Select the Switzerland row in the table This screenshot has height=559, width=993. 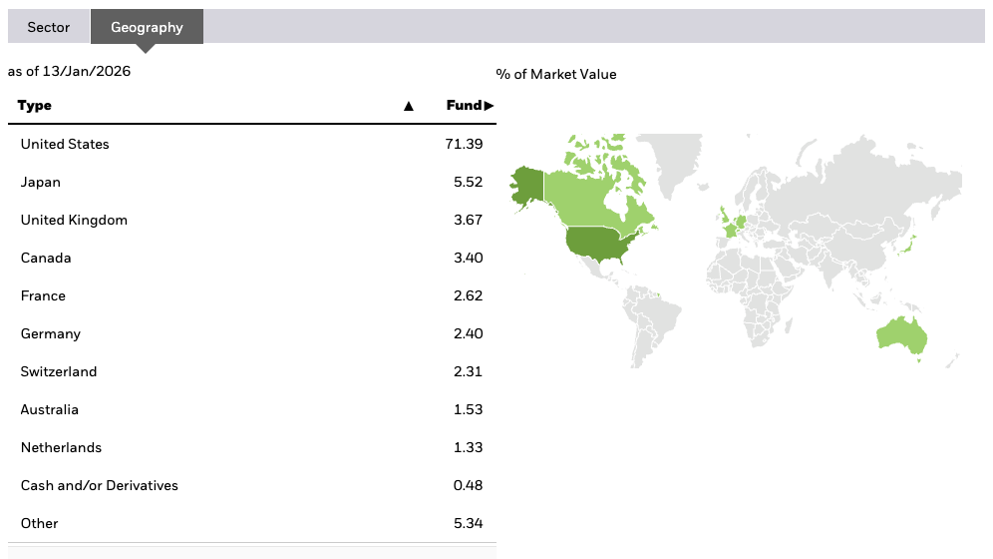(59, 372)
